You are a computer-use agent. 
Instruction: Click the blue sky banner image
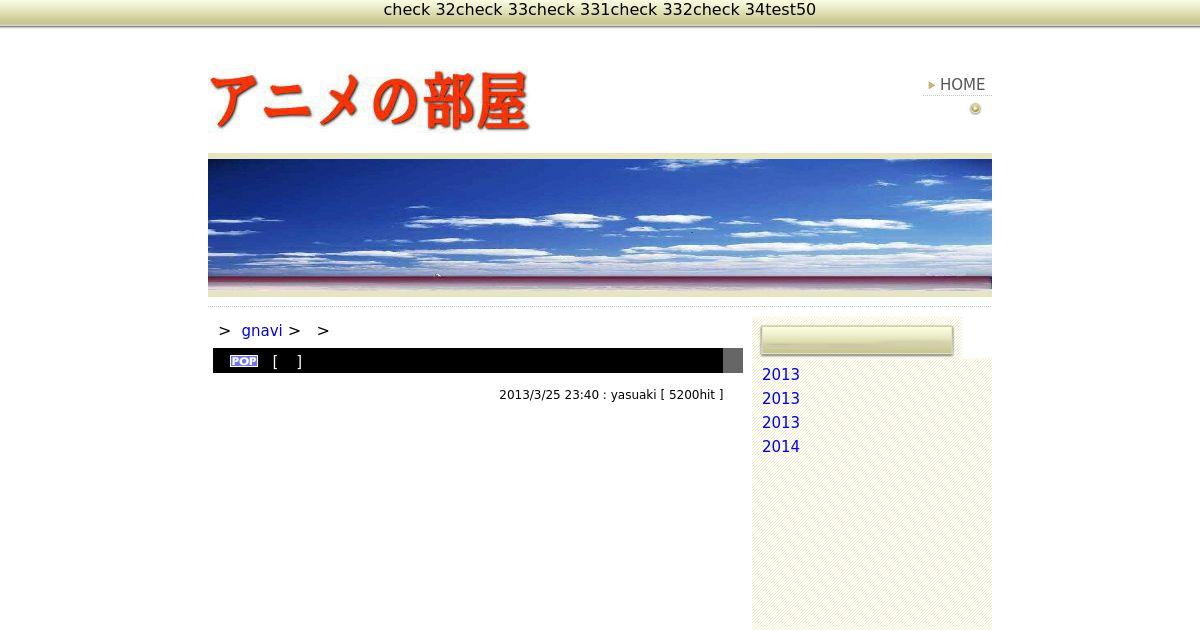click(x=600, y=225)
